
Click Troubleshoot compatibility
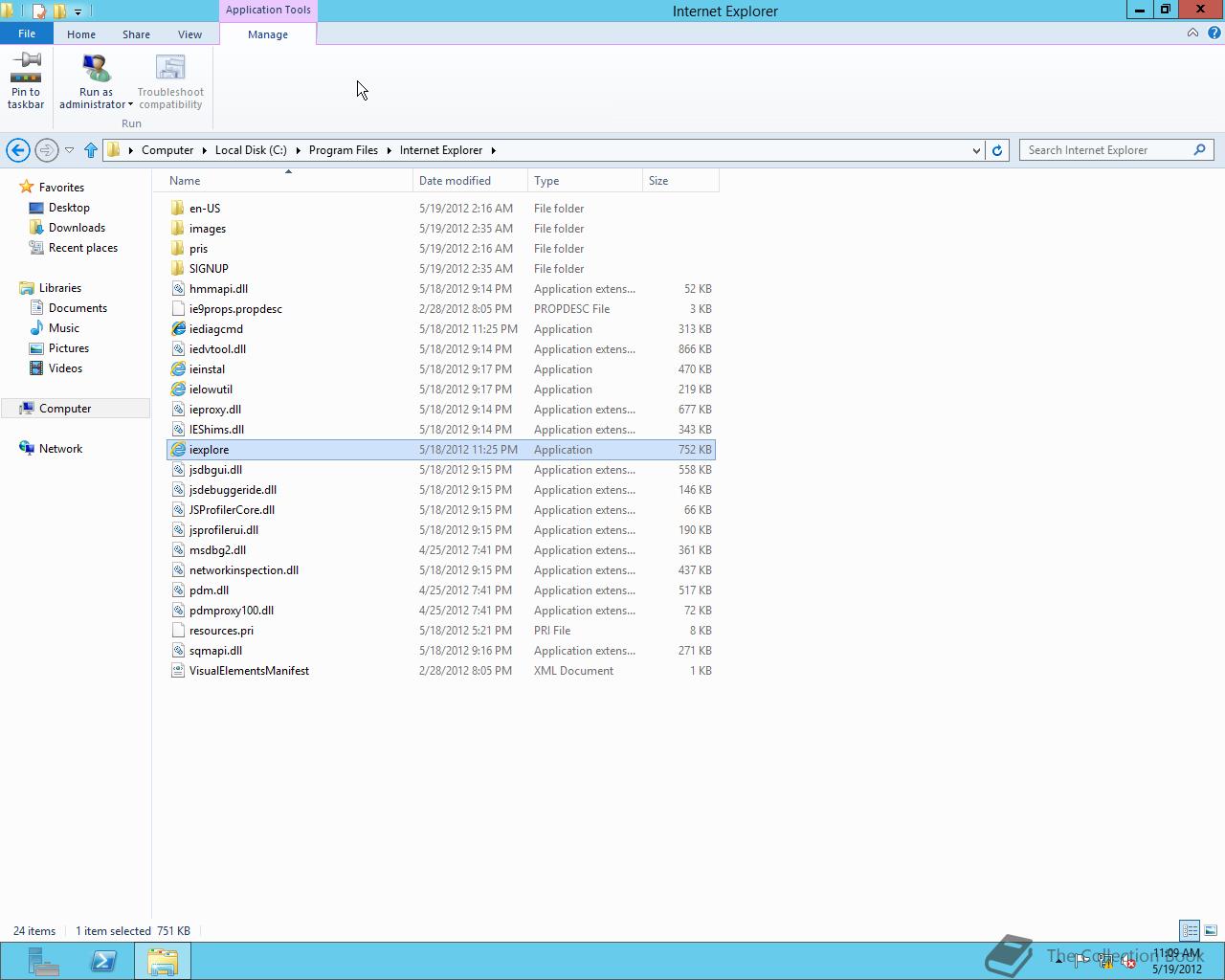pos(170,82)
